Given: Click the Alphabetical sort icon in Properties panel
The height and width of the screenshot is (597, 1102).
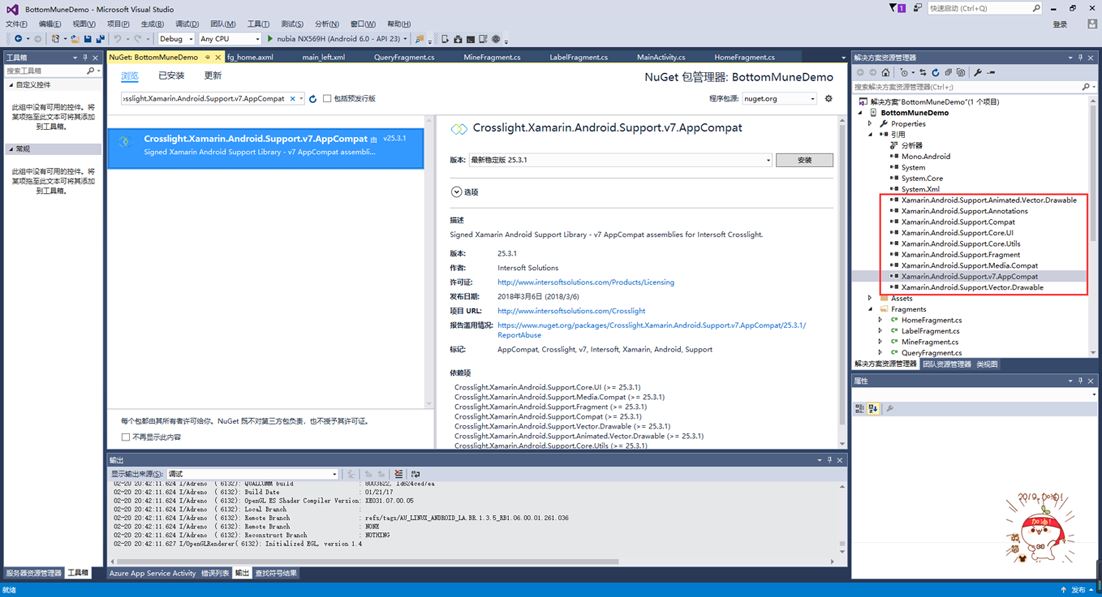Looking at the screenshot, I should point(873,409).
